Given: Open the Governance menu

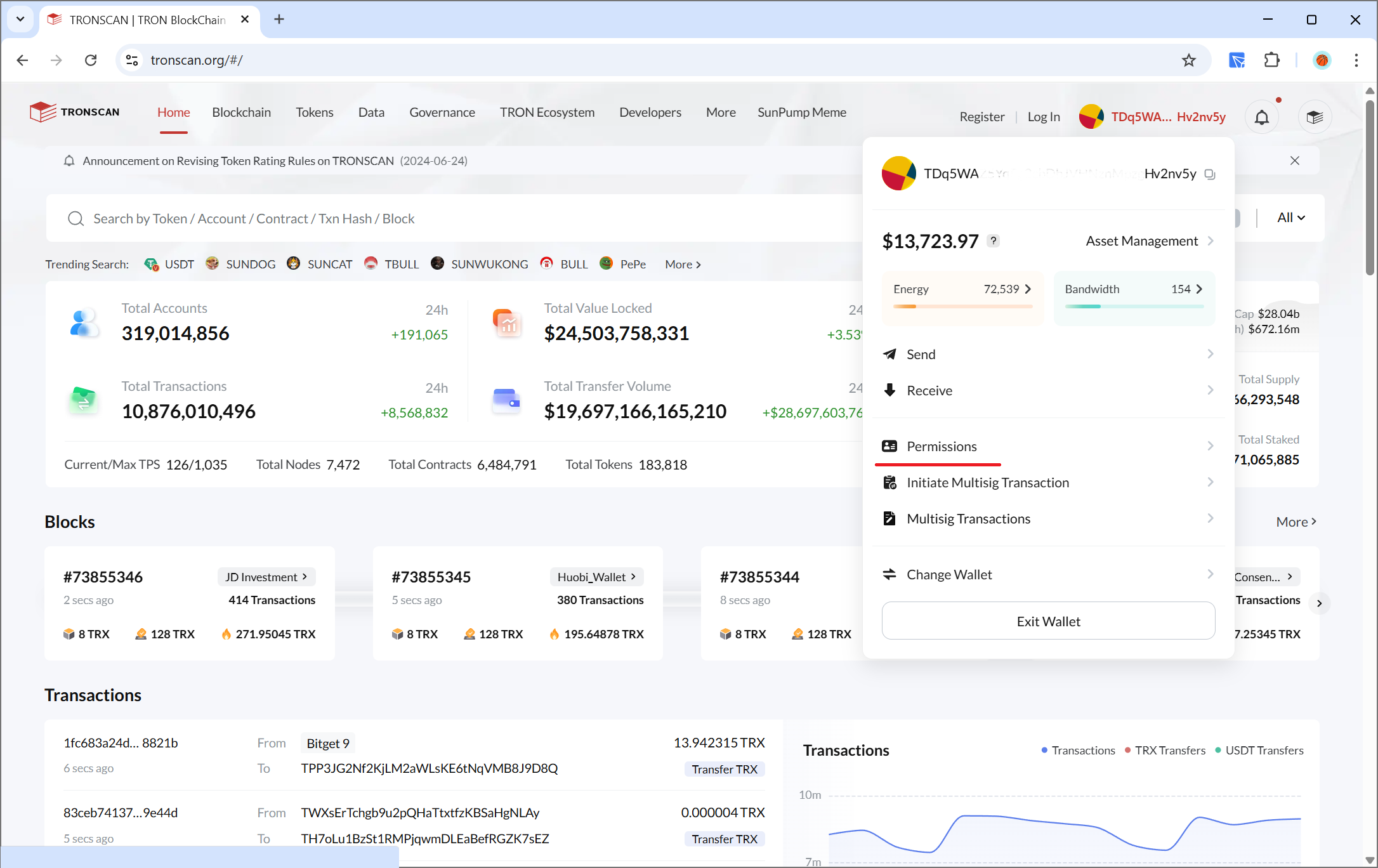Looking at the screenshot, I should (x=442, y=113).
